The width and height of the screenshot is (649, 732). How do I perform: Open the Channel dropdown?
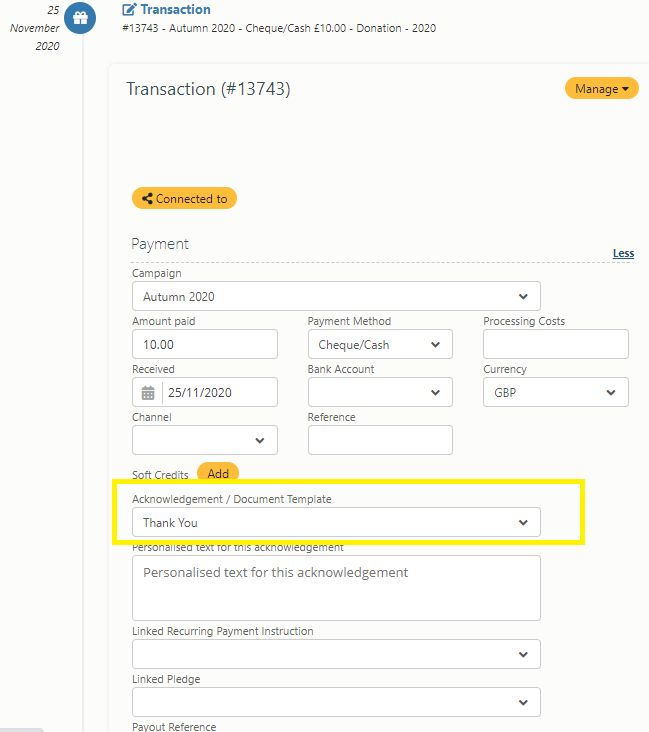point(205,440)
